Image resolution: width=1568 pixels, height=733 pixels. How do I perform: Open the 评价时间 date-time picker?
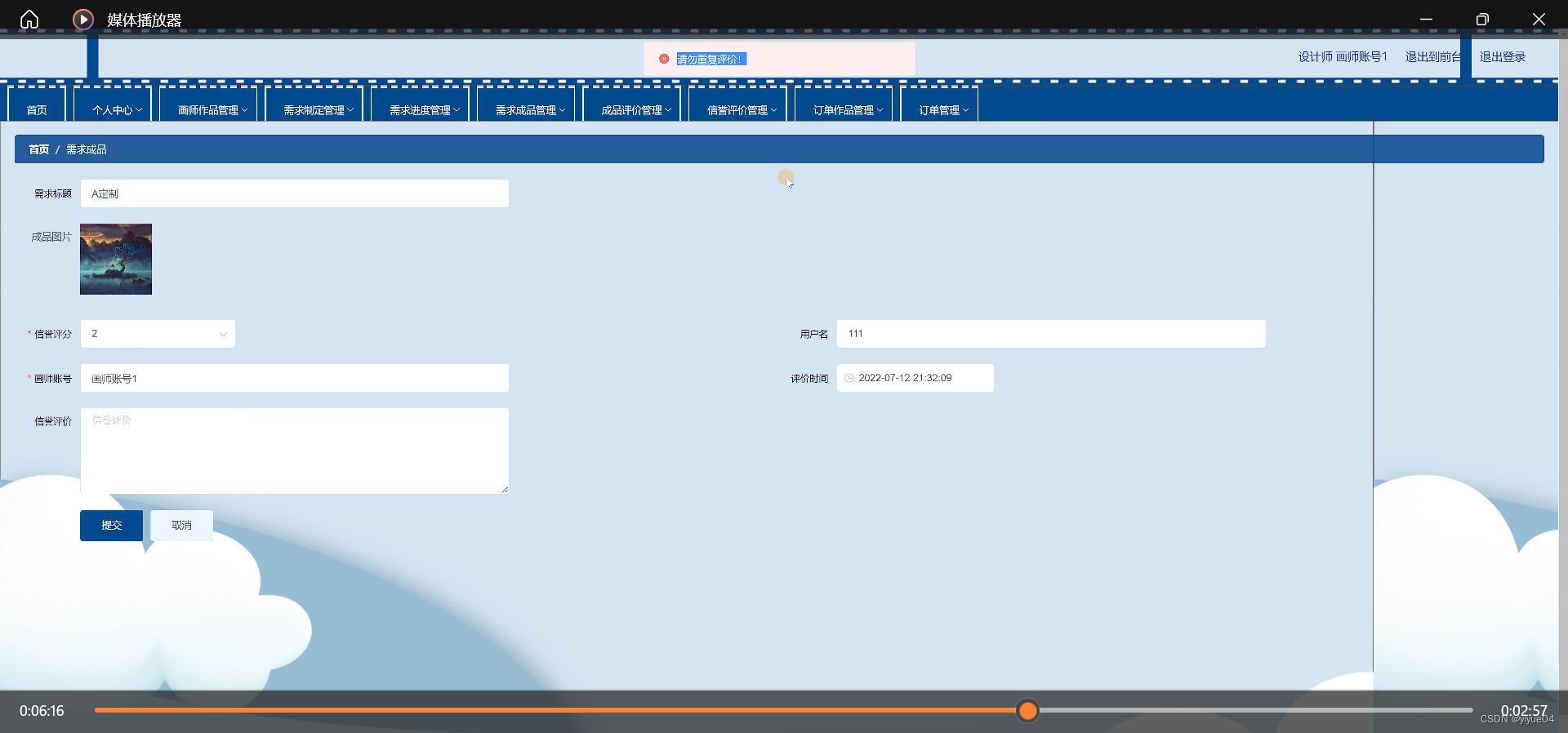[915, 378]
